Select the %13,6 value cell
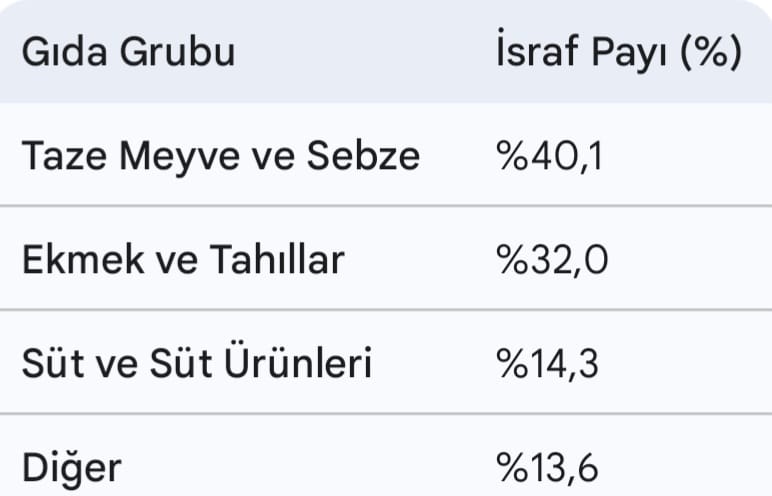The image size is (772, 496). tap(549, 467)
